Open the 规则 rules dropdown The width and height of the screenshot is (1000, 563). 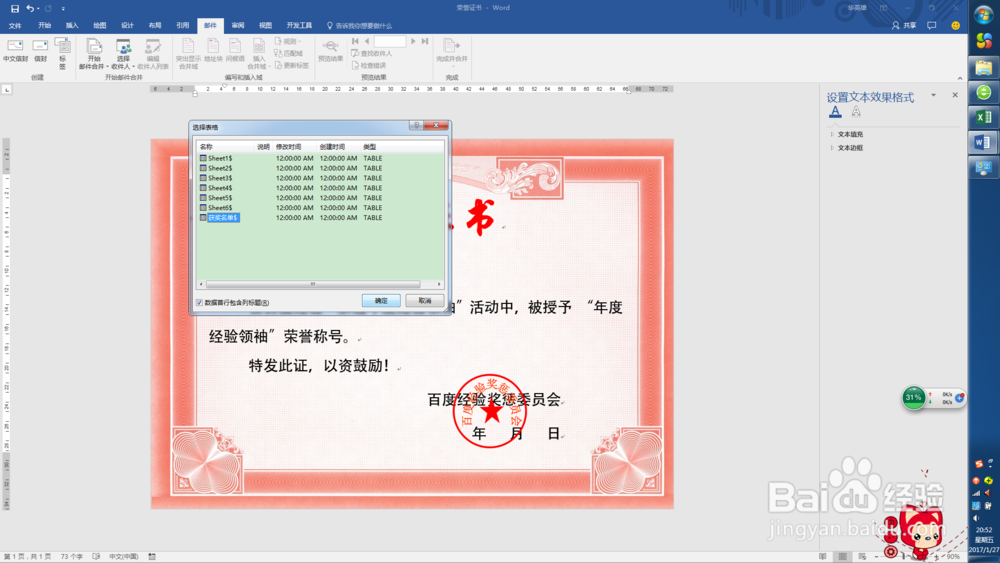[x=288, y=41]
